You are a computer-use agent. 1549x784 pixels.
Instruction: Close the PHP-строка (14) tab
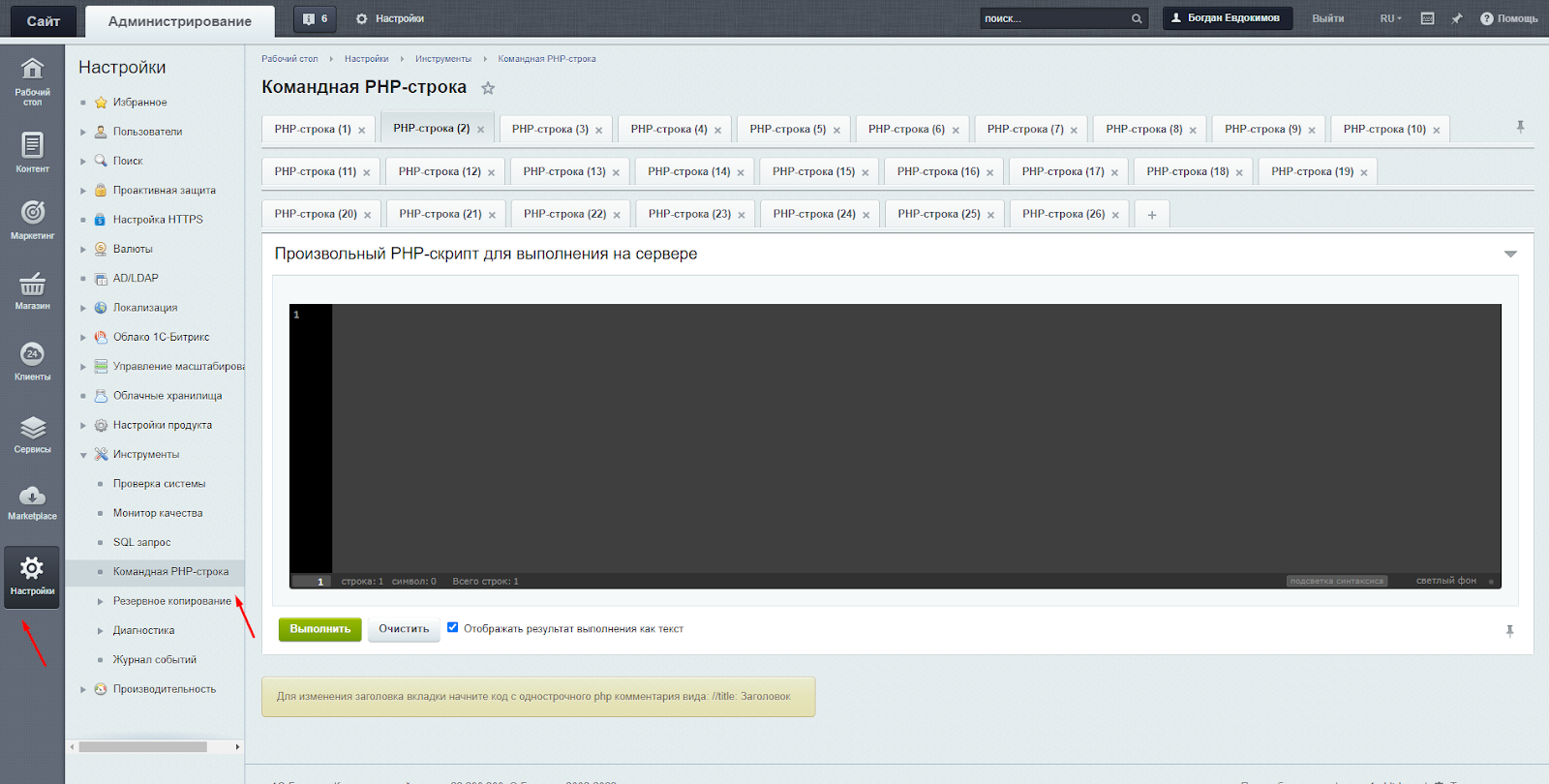click(741, 173)
